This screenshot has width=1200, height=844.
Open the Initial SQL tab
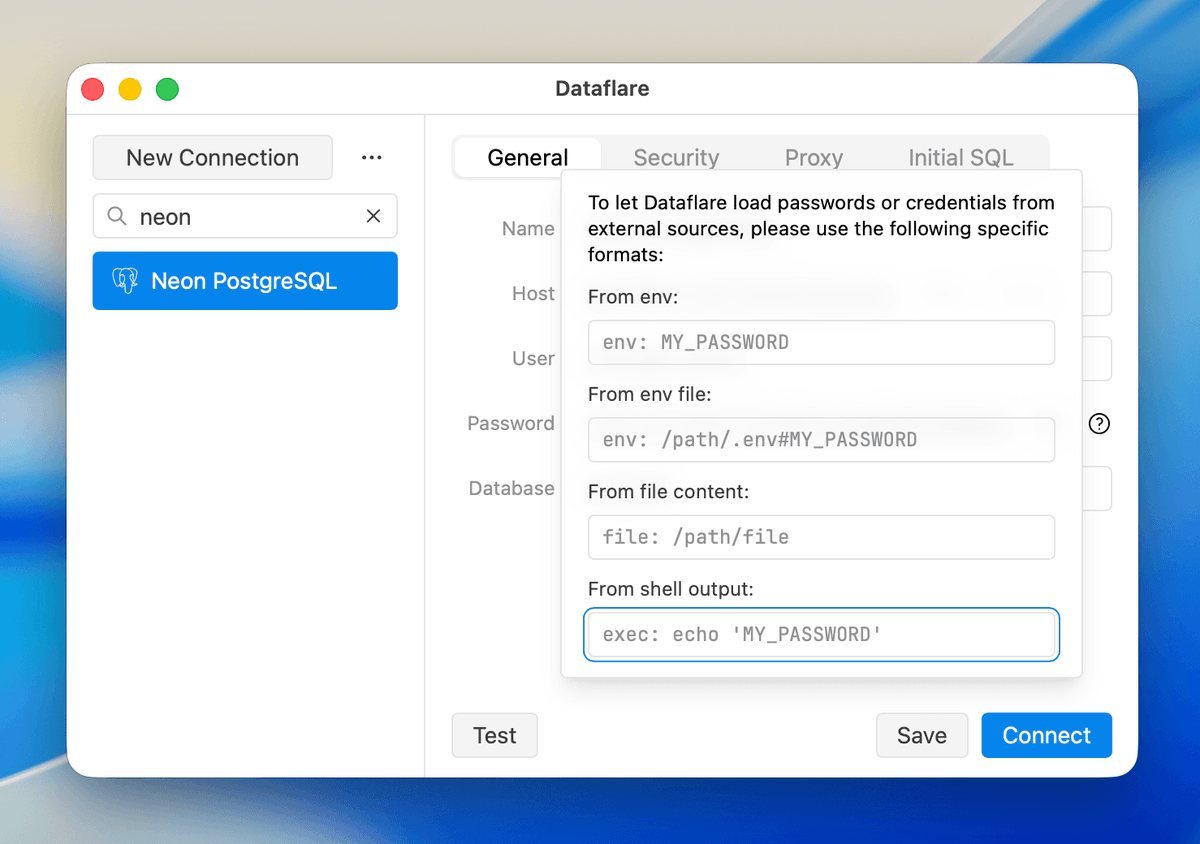pos(961,157)
